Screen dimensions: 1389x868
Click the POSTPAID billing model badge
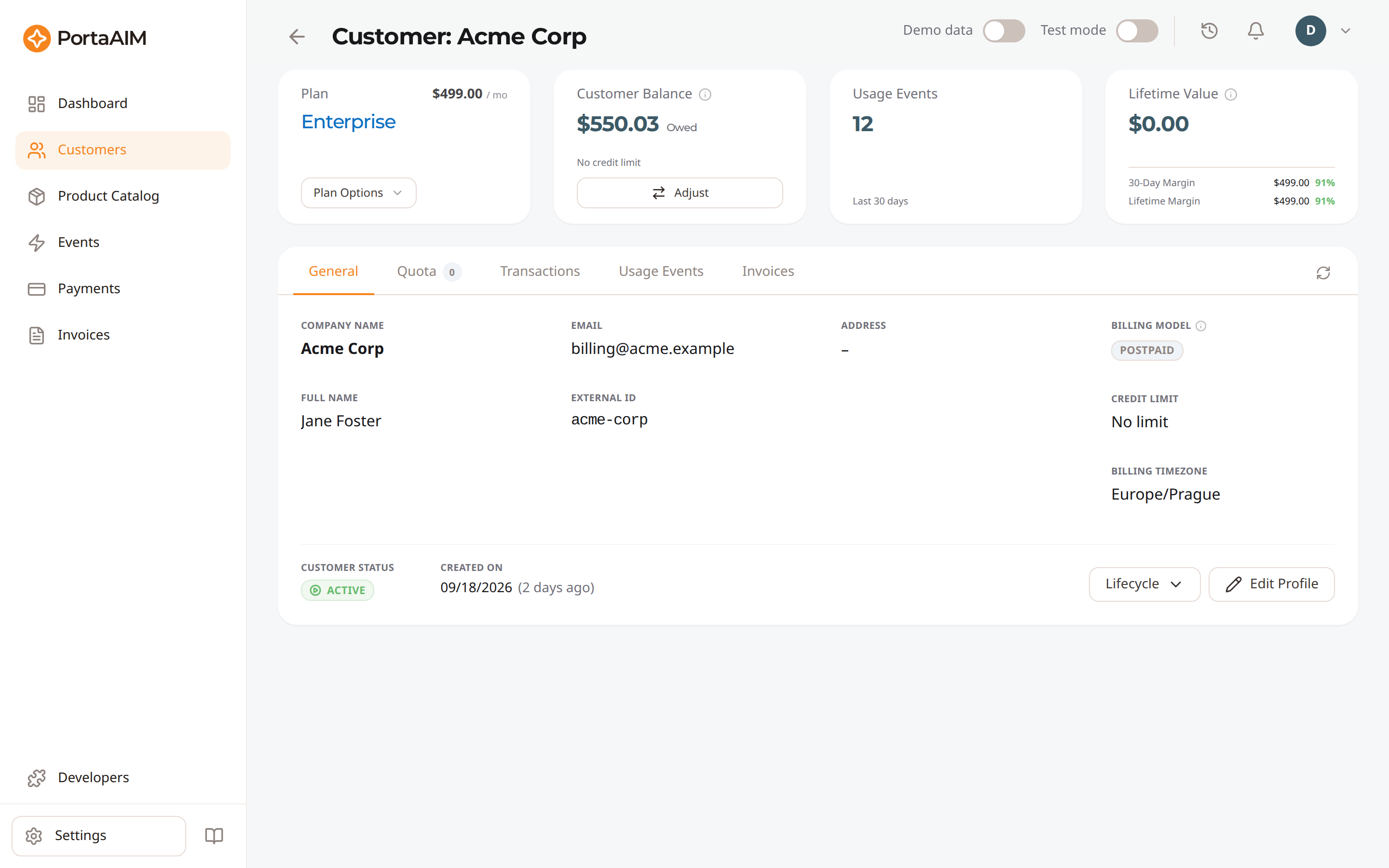pyautogui.click(x=1147, y=350)
